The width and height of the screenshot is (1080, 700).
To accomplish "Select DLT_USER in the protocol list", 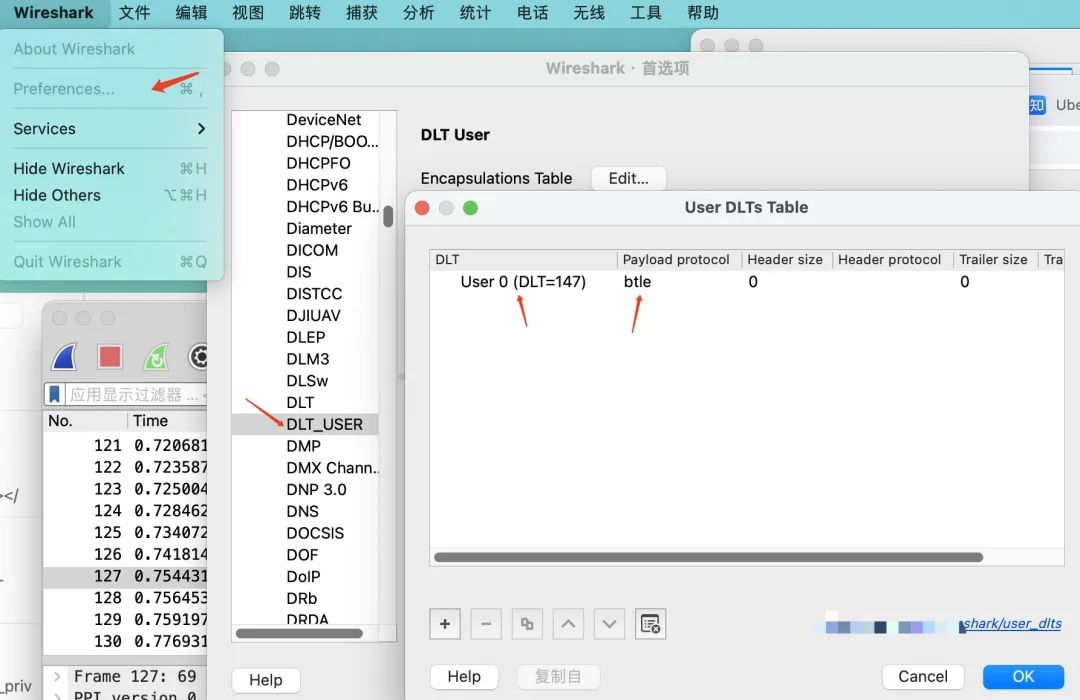I will [x=324, y=424].
